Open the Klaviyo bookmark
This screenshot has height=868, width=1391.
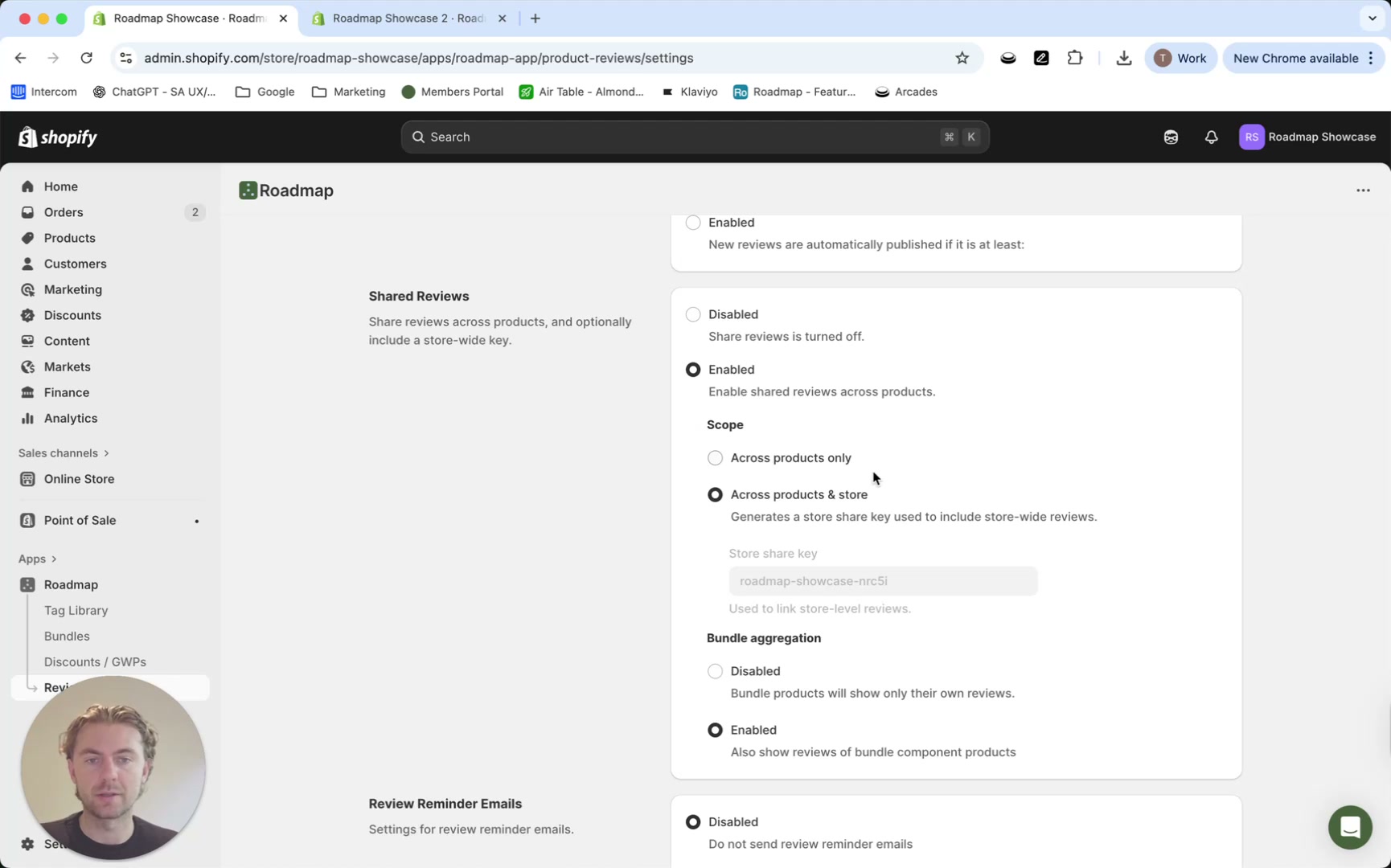689,92
